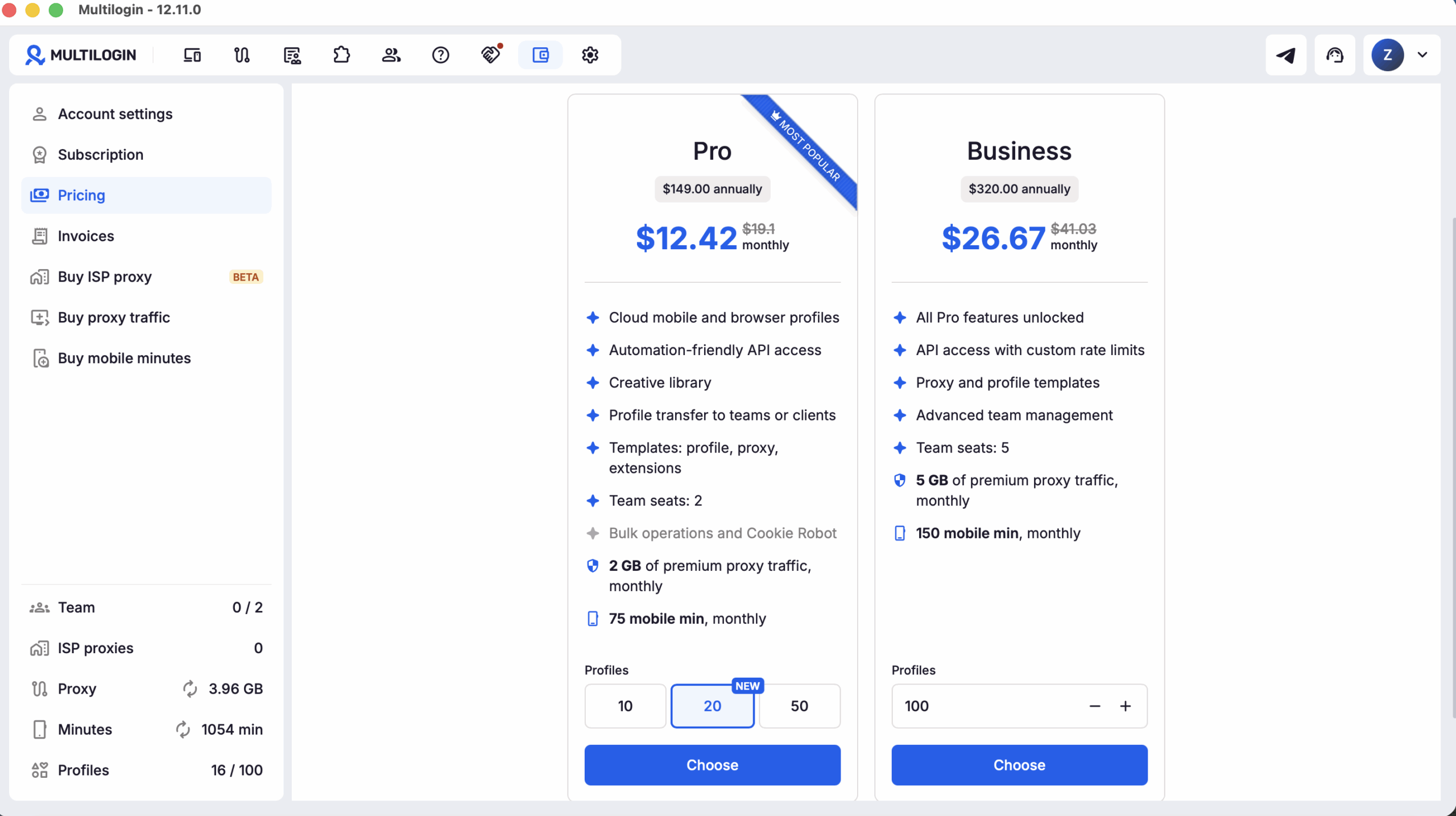Screen dimensions: 1456x816
Task: Click the Z user avatar
Action: 1388,55
